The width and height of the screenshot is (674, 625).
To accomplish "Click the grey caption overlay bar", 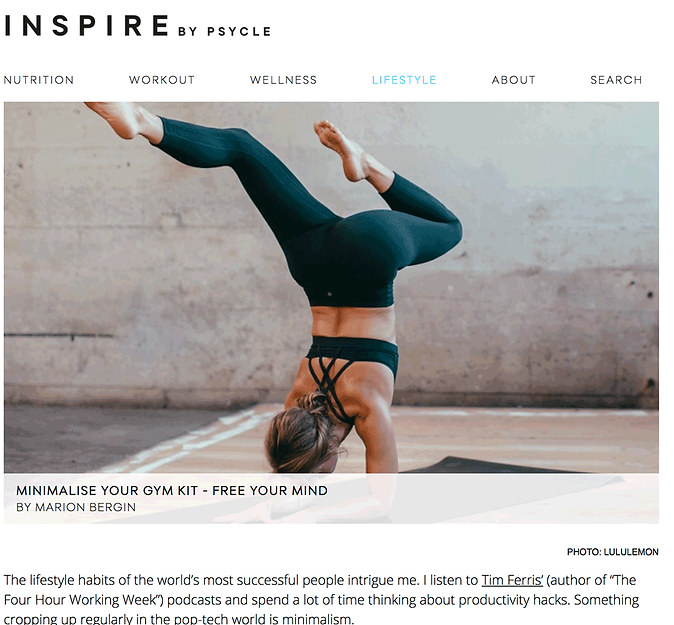I will point(331,499).
